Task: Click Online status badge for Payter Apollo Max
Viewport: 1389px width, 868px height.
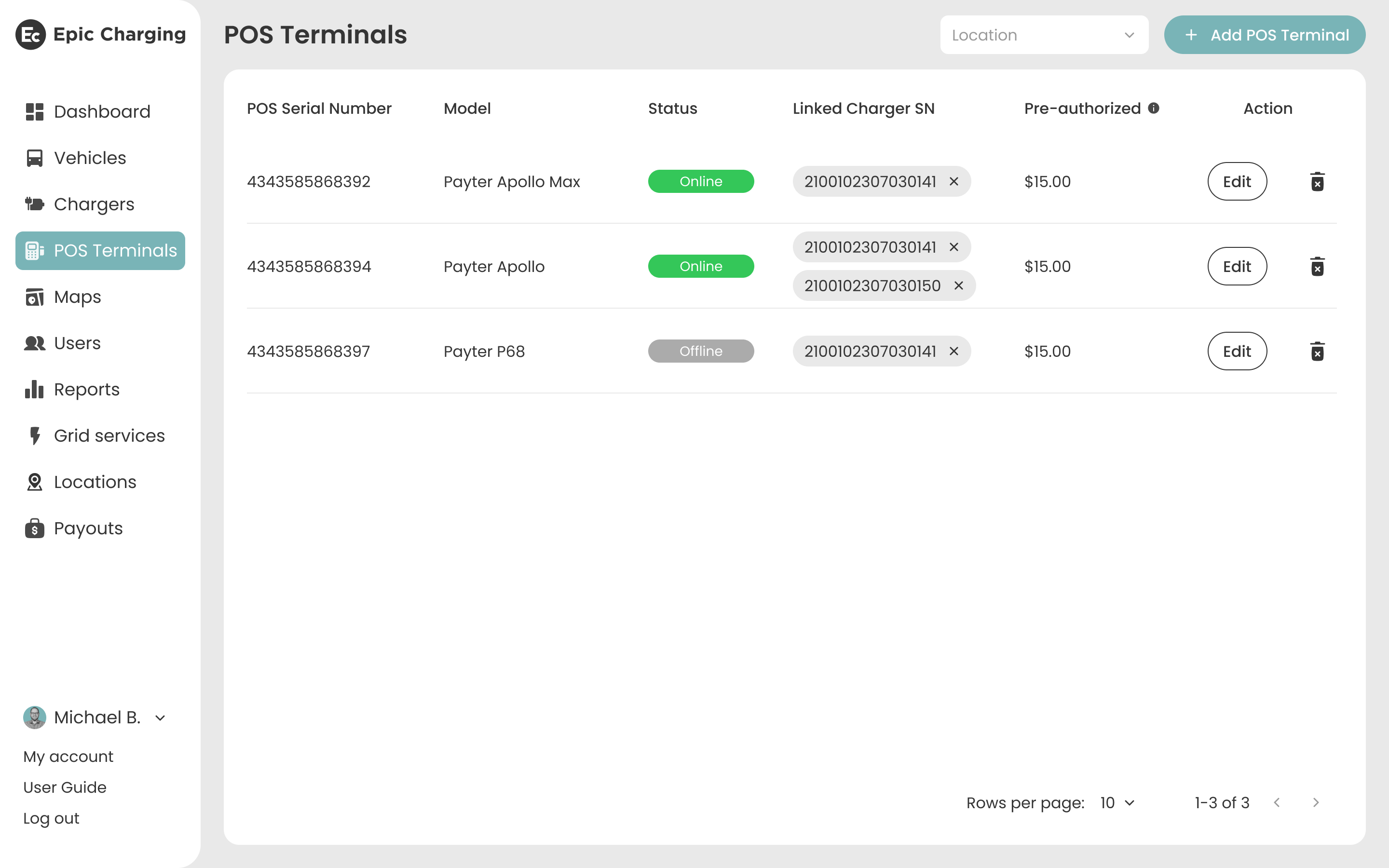Action: [701, 181]
